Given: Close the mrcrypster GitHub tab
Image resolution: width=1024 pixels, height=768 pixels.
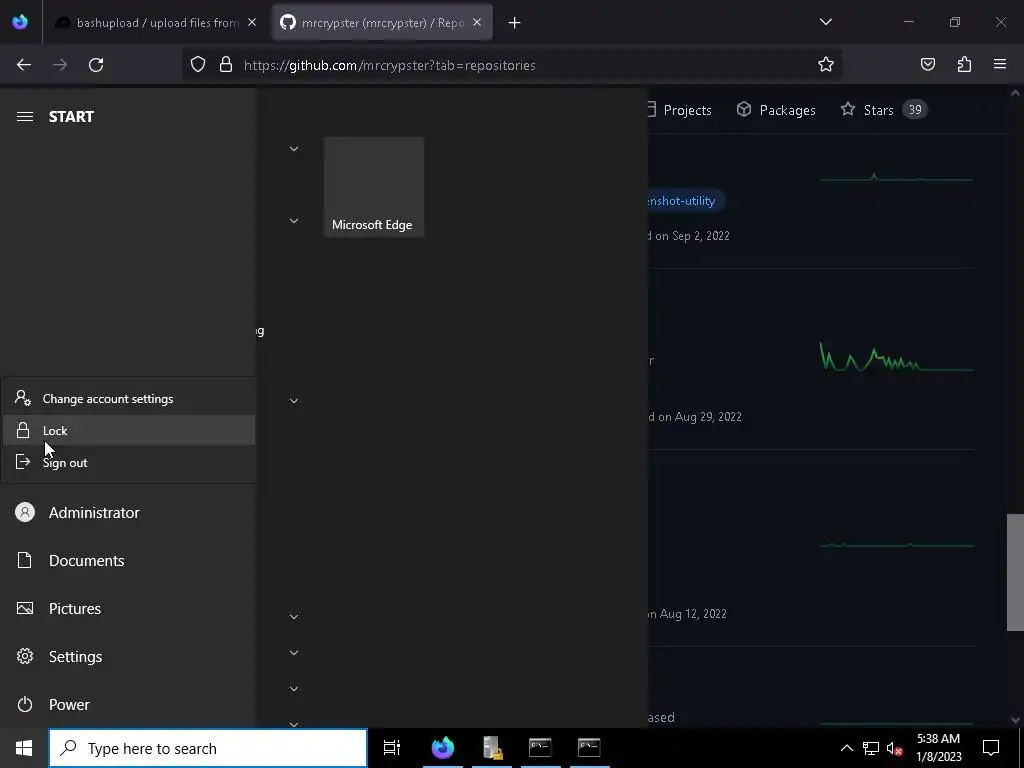Looking at the screenshot, I should pos(477,23).
